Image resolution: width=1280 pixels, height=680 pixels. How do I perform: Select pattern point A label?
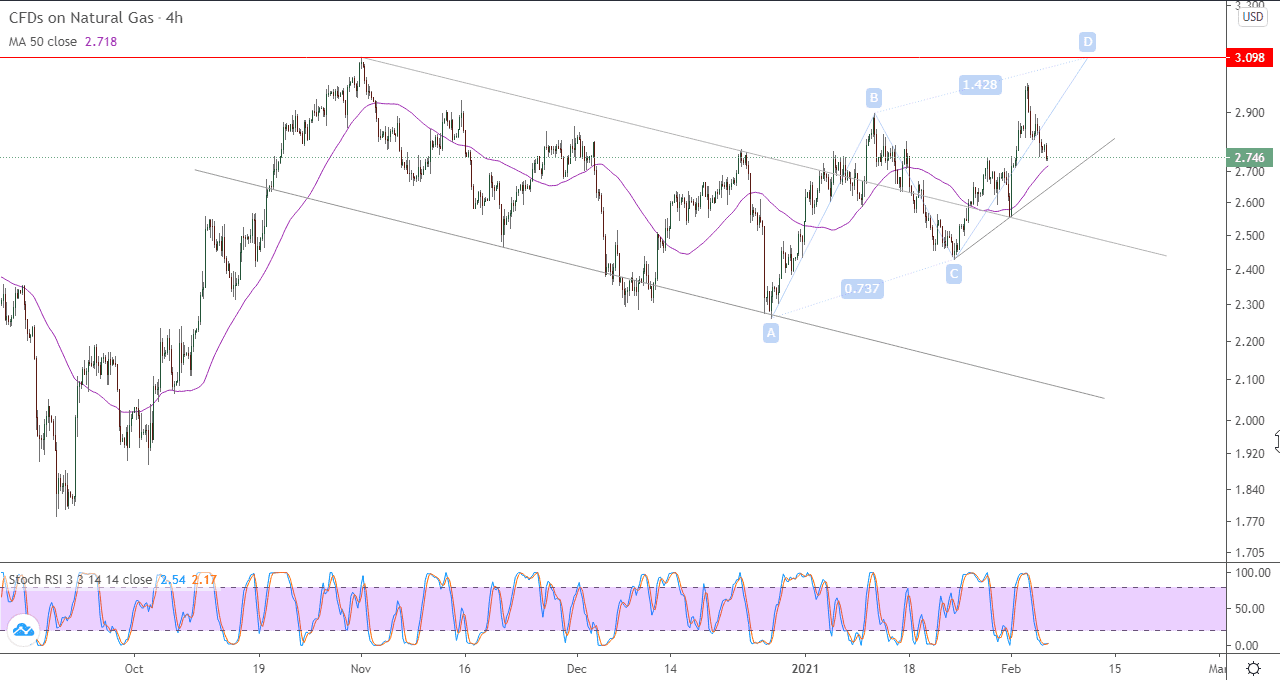[x=771, y=333]
